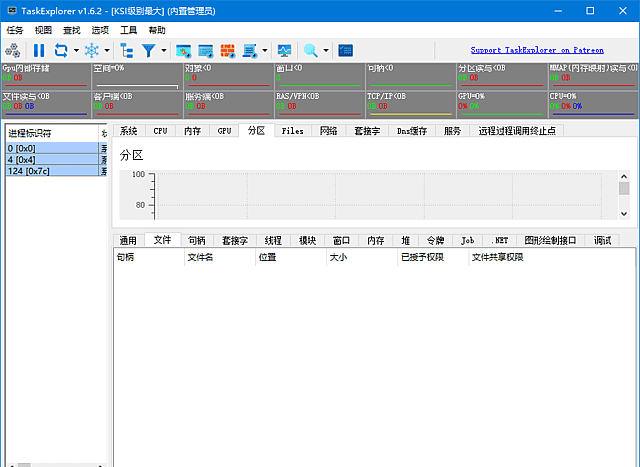Open the .NET process tab
Image resolution: width=640 pixels, height=467 pixels.
(x=500, y=240)
